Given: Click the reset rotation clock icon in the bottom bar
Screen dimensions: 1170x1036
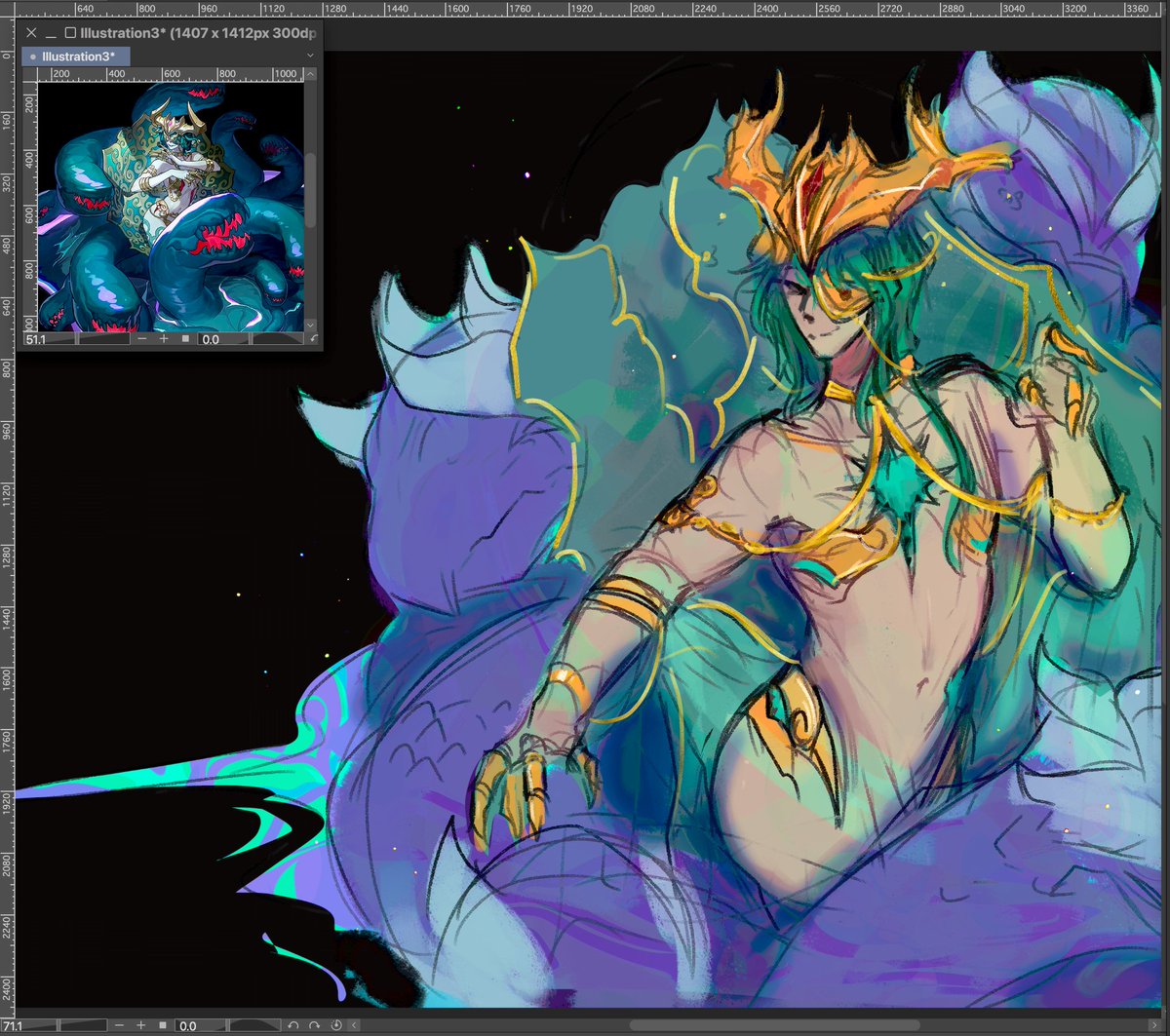Looking at the screenshot, I should (335, 1024).
